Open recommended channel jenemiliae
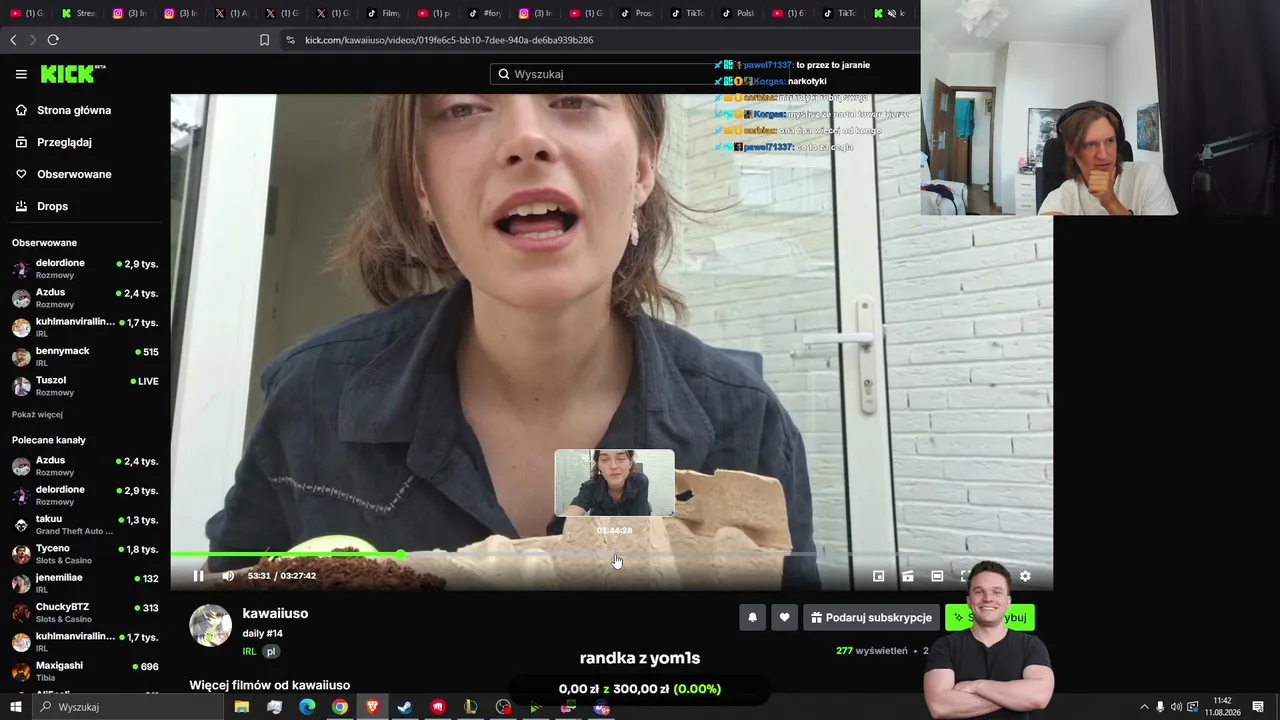The image size is (1280, 720). 85,583
